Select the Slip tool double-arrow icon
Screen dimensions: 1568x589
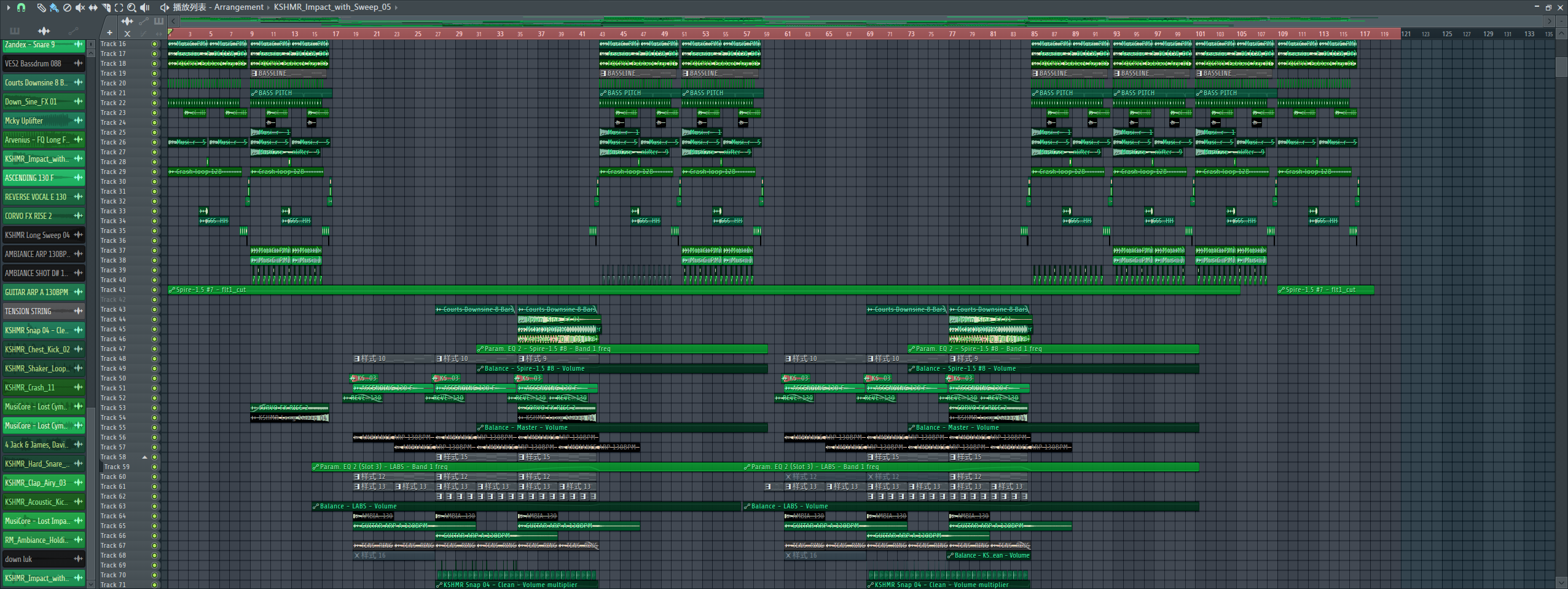click(x=93, y=7)
